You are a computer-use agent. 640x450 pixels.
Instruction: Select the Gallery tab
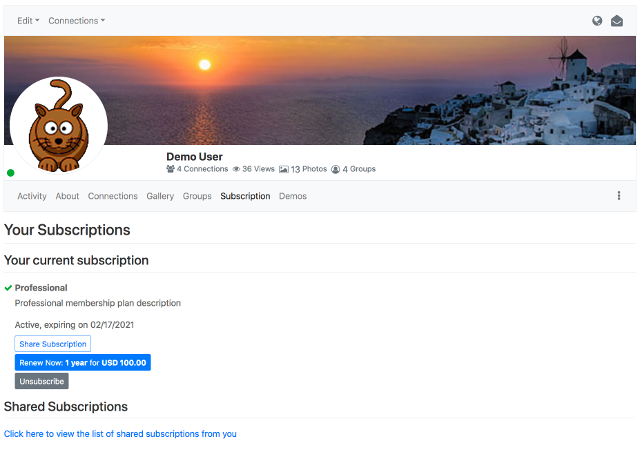point(160,196)
